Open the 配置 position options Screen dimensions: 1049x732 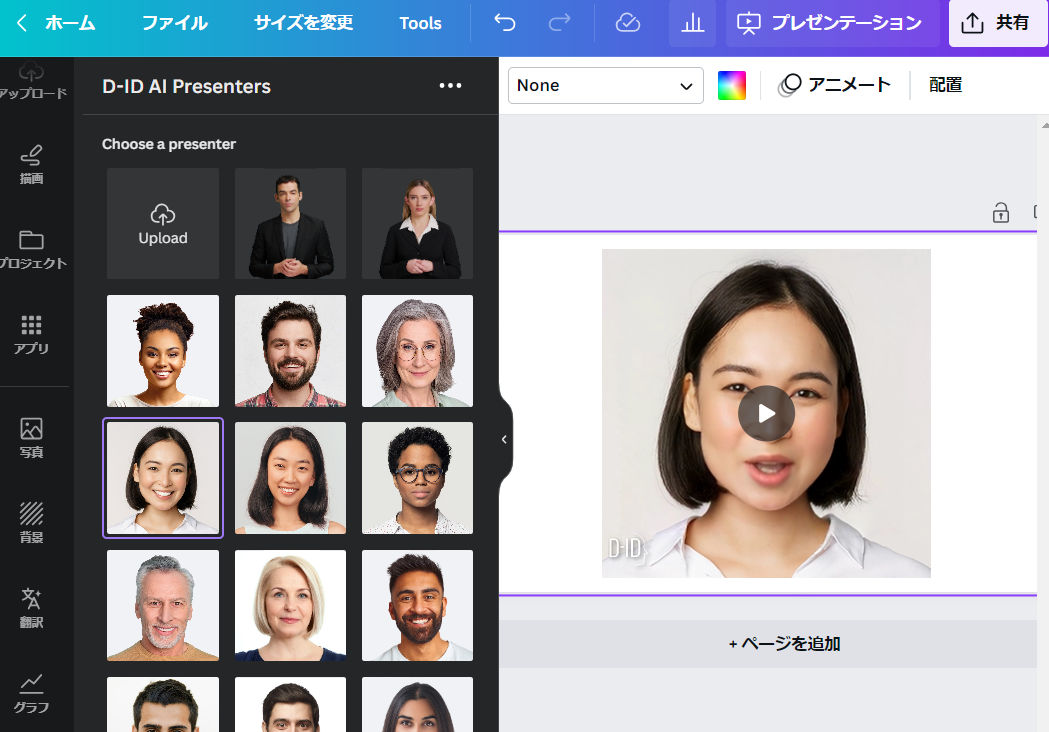945,85
